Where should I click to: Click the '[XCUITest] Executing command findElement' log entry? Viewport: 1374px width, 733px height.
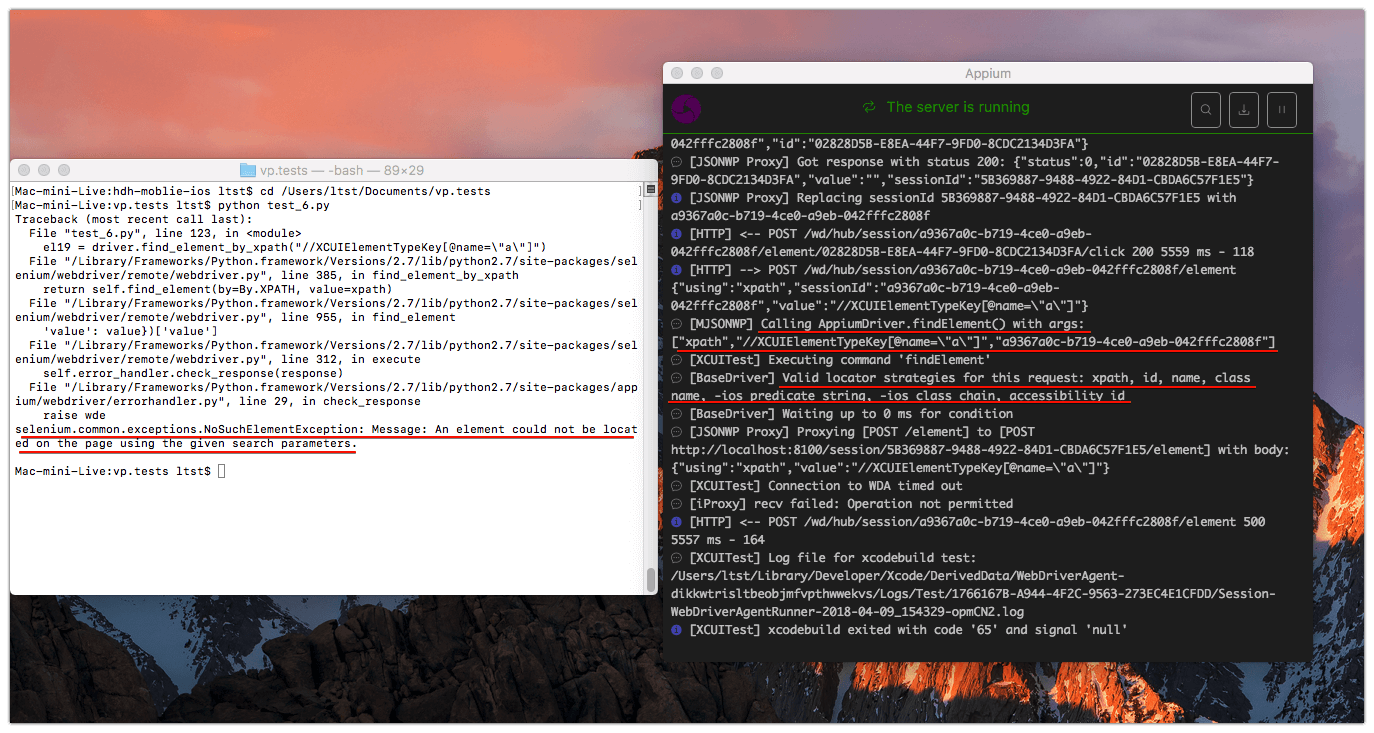tap(840, 360)
